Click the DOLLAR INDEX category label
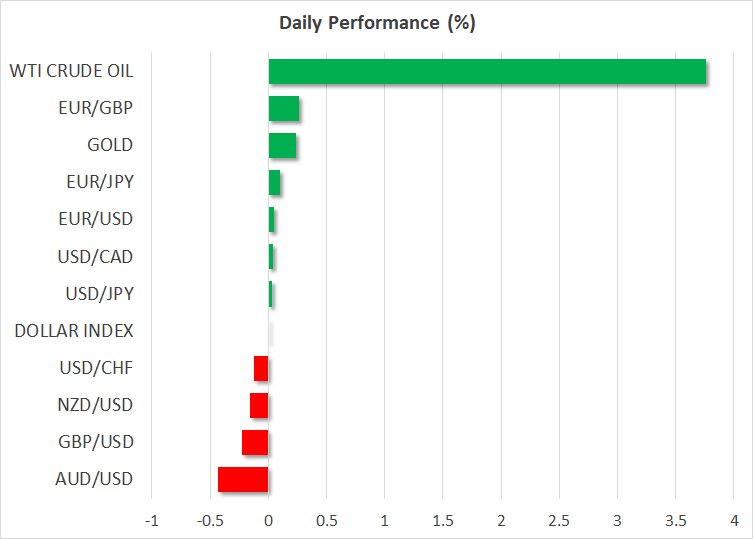The height and width of the screenshot is (539, 753). [74, 331]
